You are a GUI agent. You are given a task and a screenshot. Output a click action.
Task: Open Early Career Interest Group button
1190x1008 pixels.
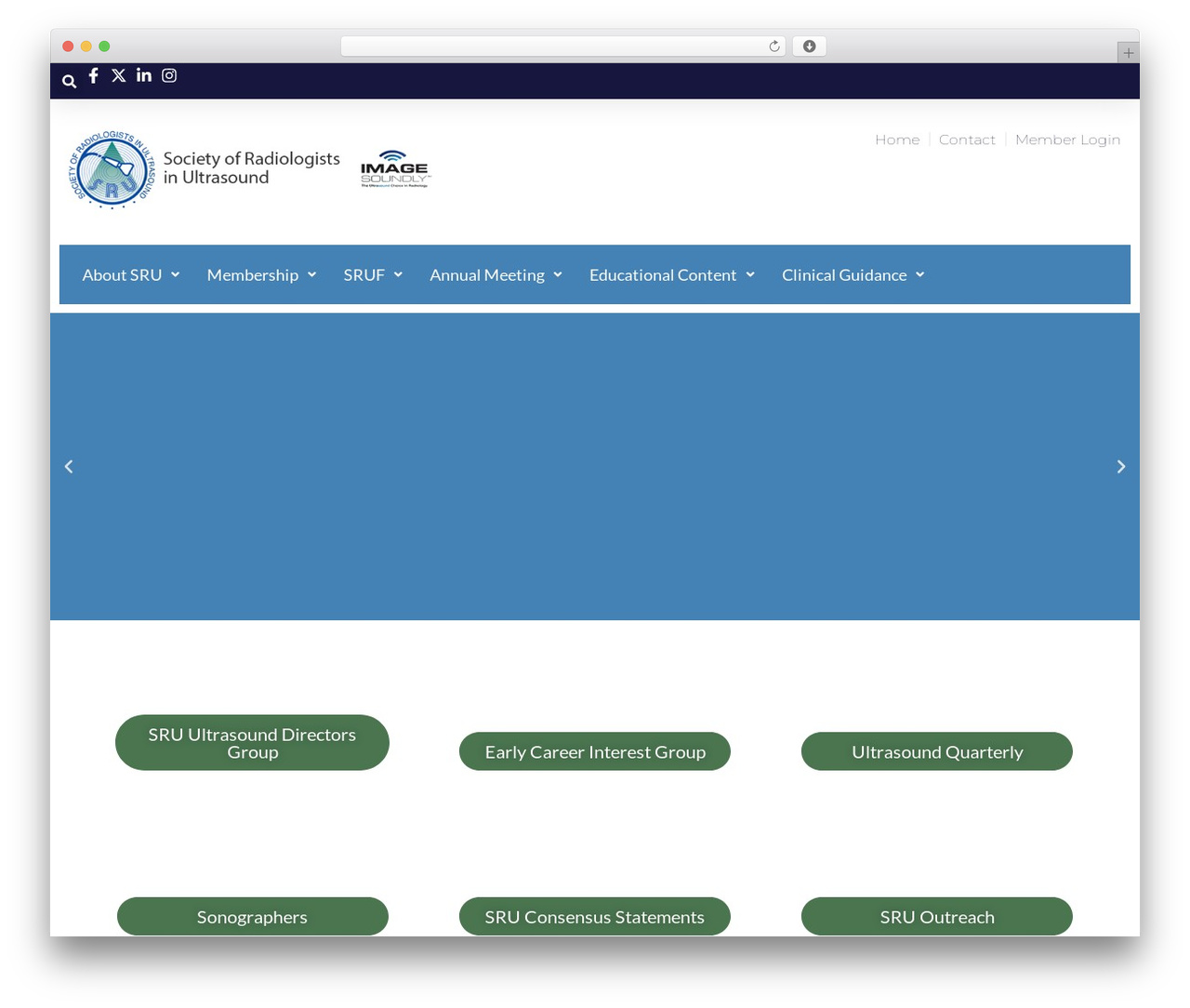[595, 751]
